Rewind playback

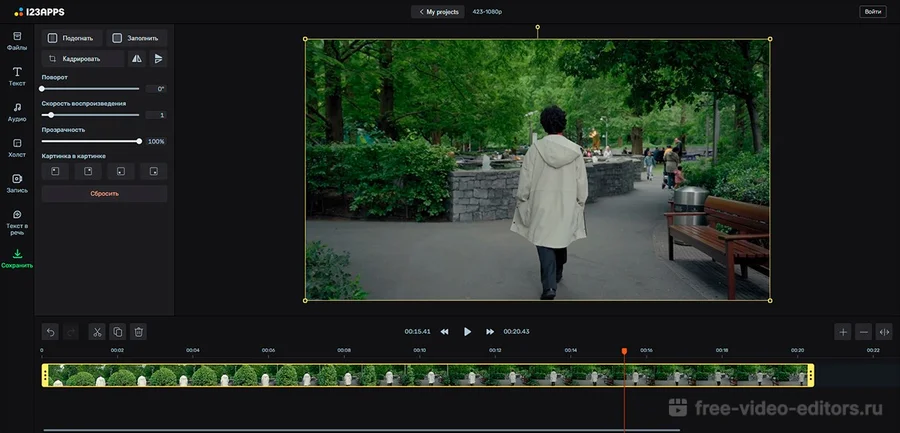click(x=444, y=331)
